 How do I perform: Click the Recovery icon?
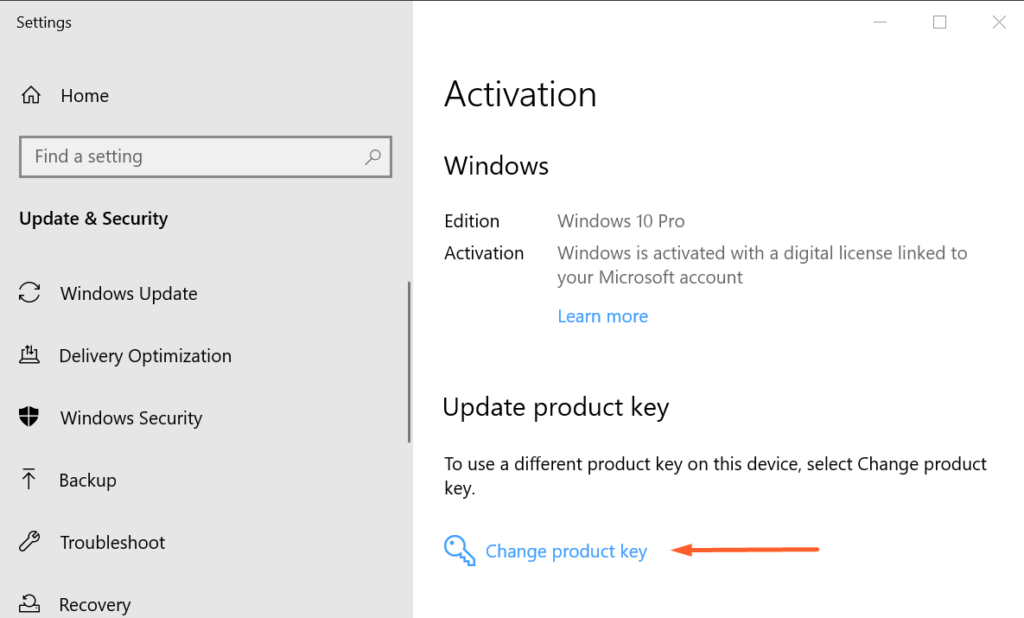[x=29, y=603]
